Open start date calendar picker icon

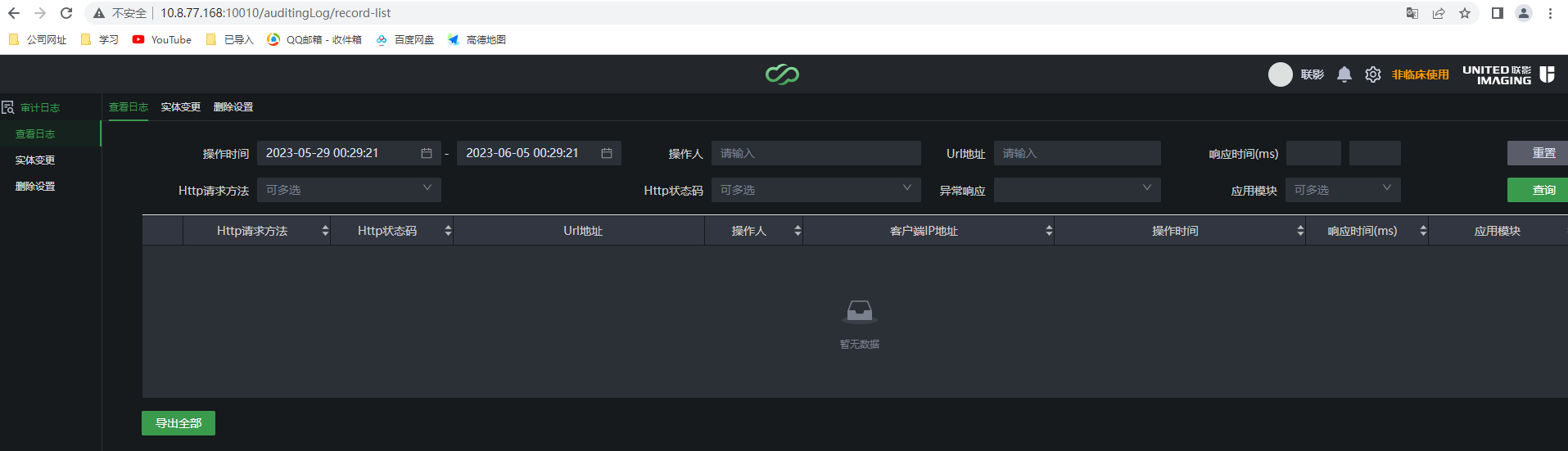pos(427,153)
